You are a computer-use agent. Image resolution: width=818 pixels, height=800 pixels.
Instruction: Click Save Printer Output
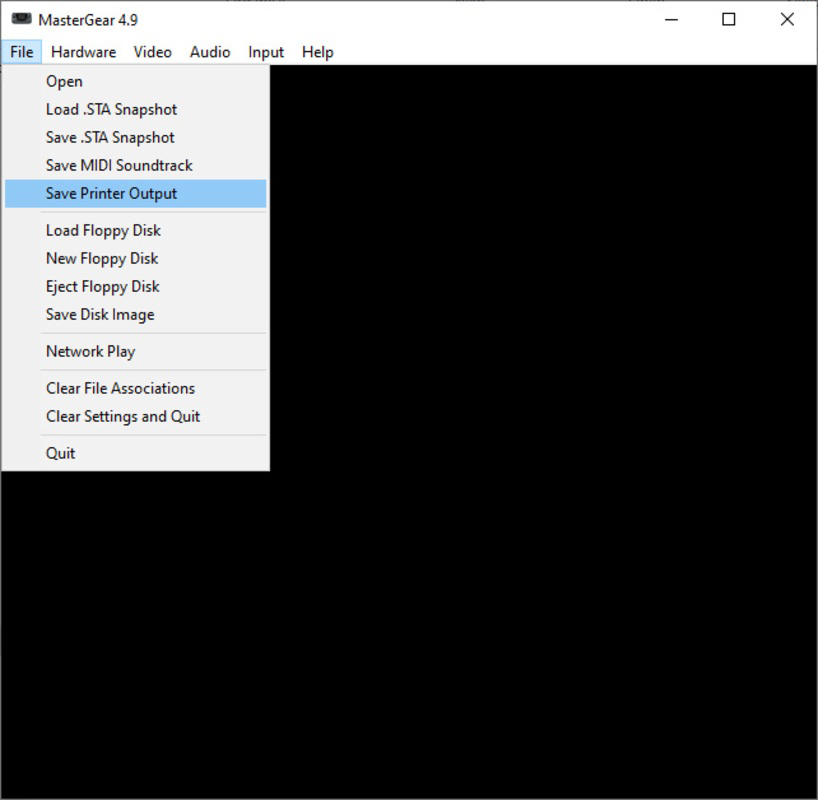click(136, 194)
